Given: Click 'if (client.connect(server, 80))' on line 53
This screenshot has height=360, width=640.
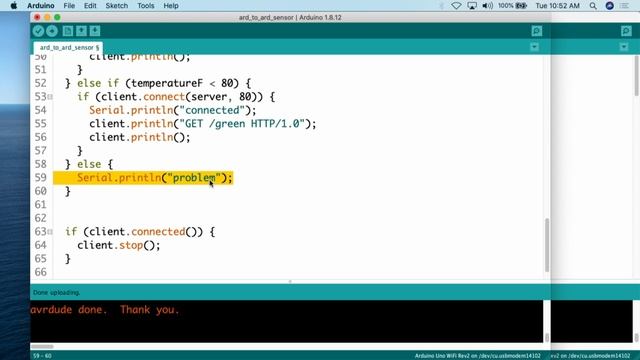Looking at the screenshot, I should (x=176, y=97).
